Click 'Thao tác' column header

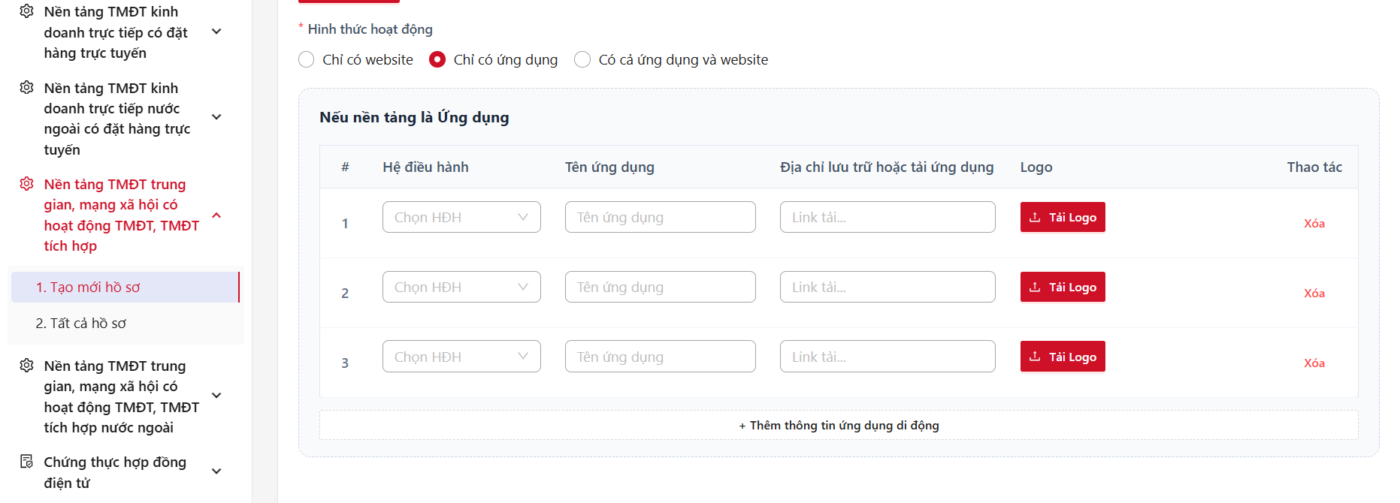click(x=1314, y=167)
